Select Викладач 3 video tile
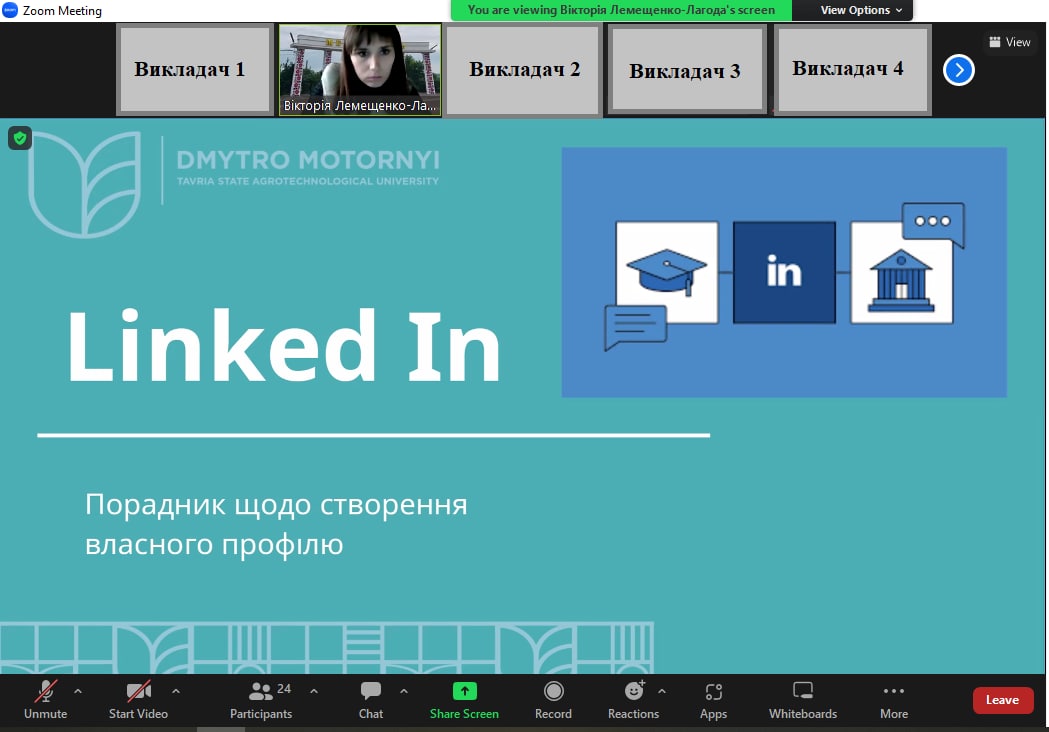 click(x=686, y=70)
